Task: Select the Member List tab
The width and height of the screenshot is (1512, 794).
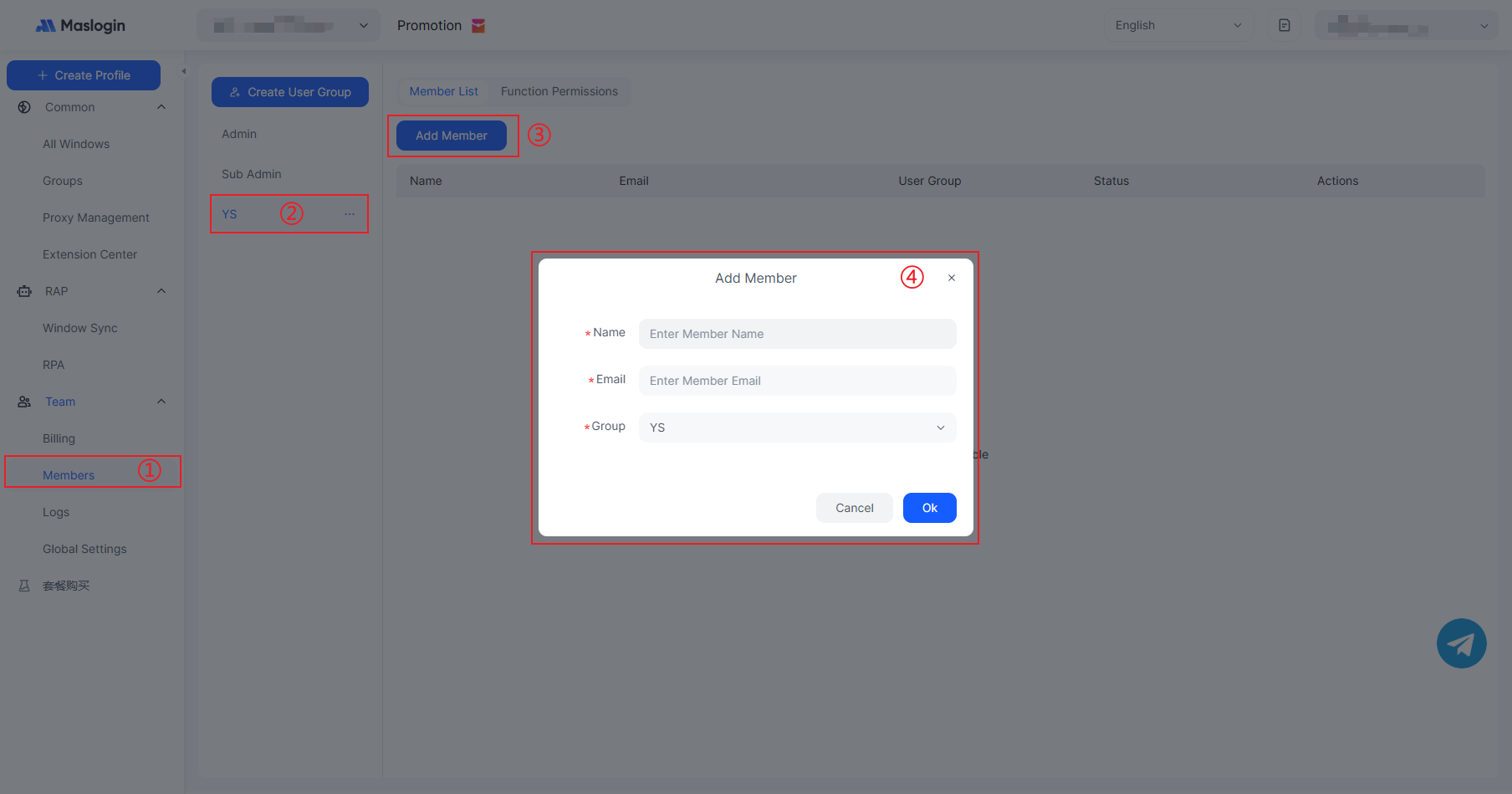Action: pyautogui.click(x=443, y=91)
